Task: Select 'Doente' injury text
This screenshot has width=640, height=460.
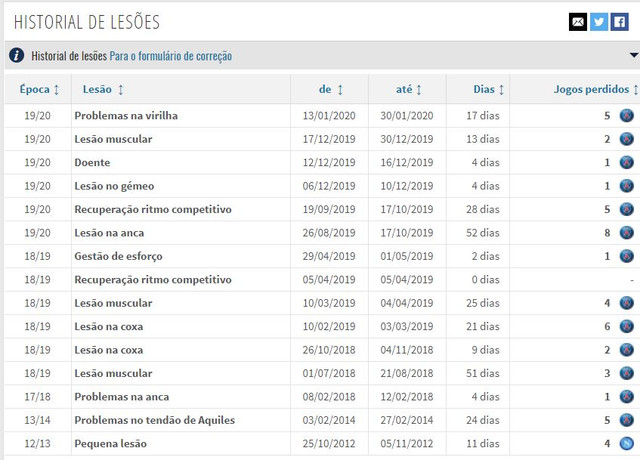Action: coord(92,162)
